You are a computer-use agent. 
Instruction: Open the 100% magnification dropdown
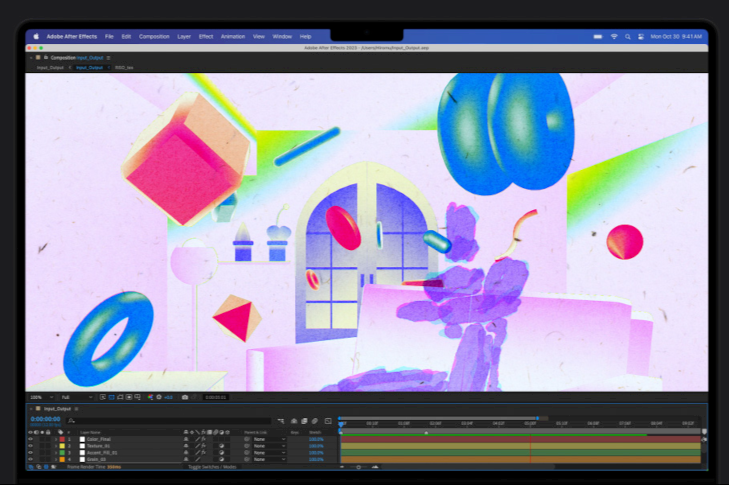click(41, 397)
